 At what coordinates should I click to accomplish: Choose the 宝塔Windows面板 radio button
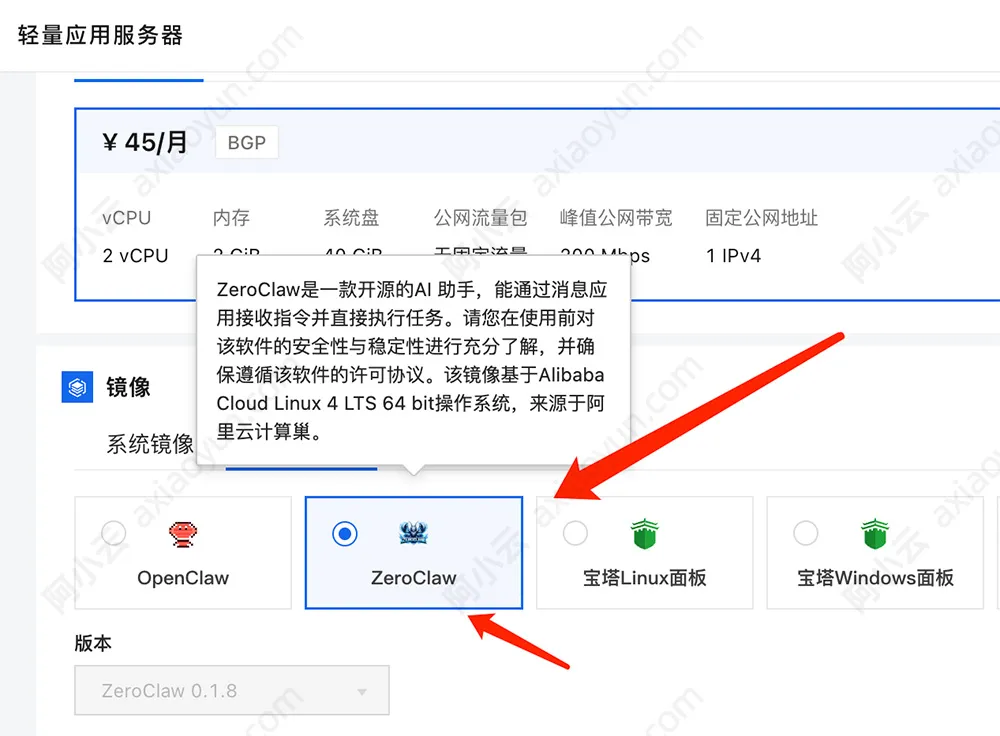[x=805, y=533]
